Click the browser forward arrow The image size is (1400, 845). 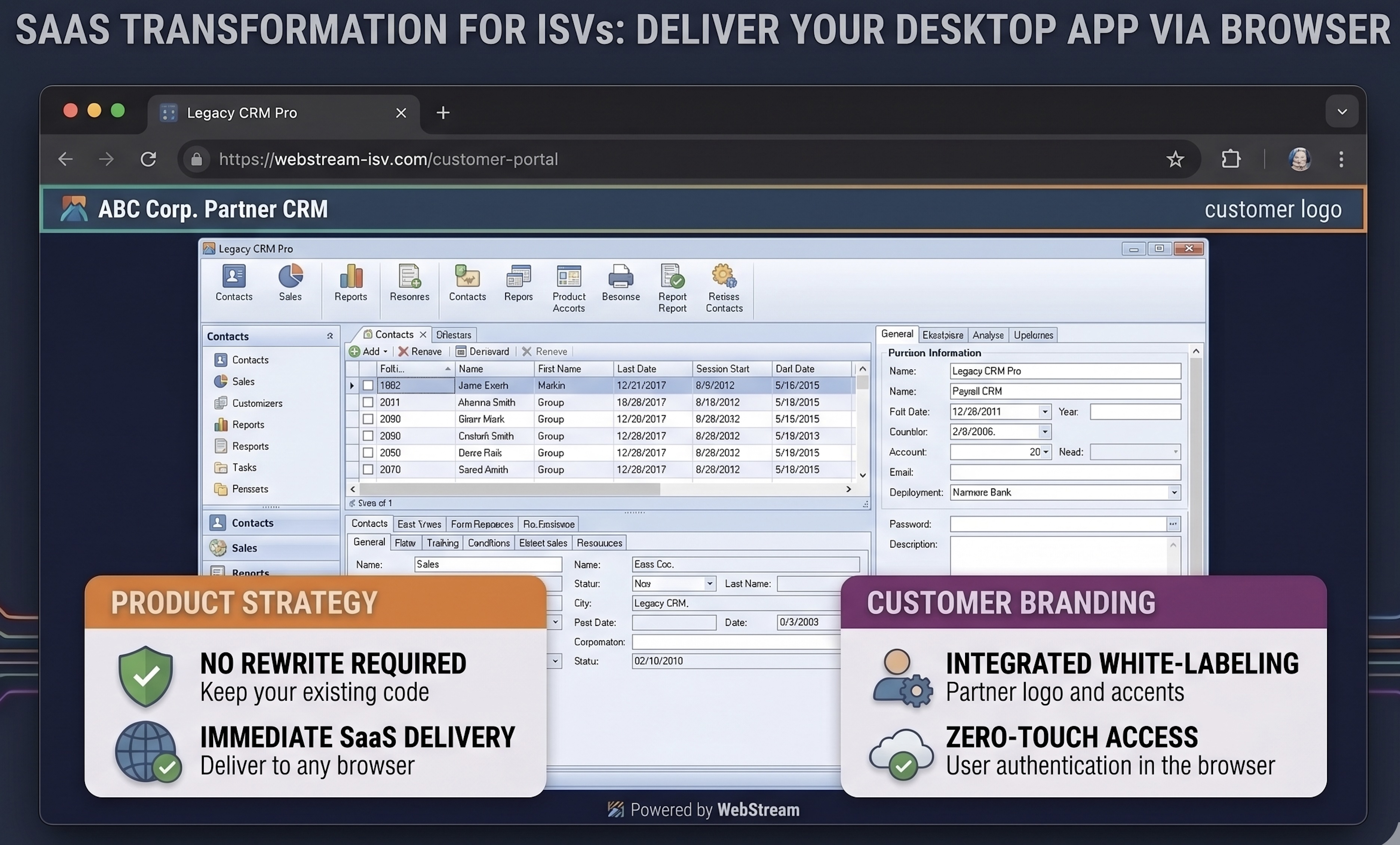click(x=106, y=159)
